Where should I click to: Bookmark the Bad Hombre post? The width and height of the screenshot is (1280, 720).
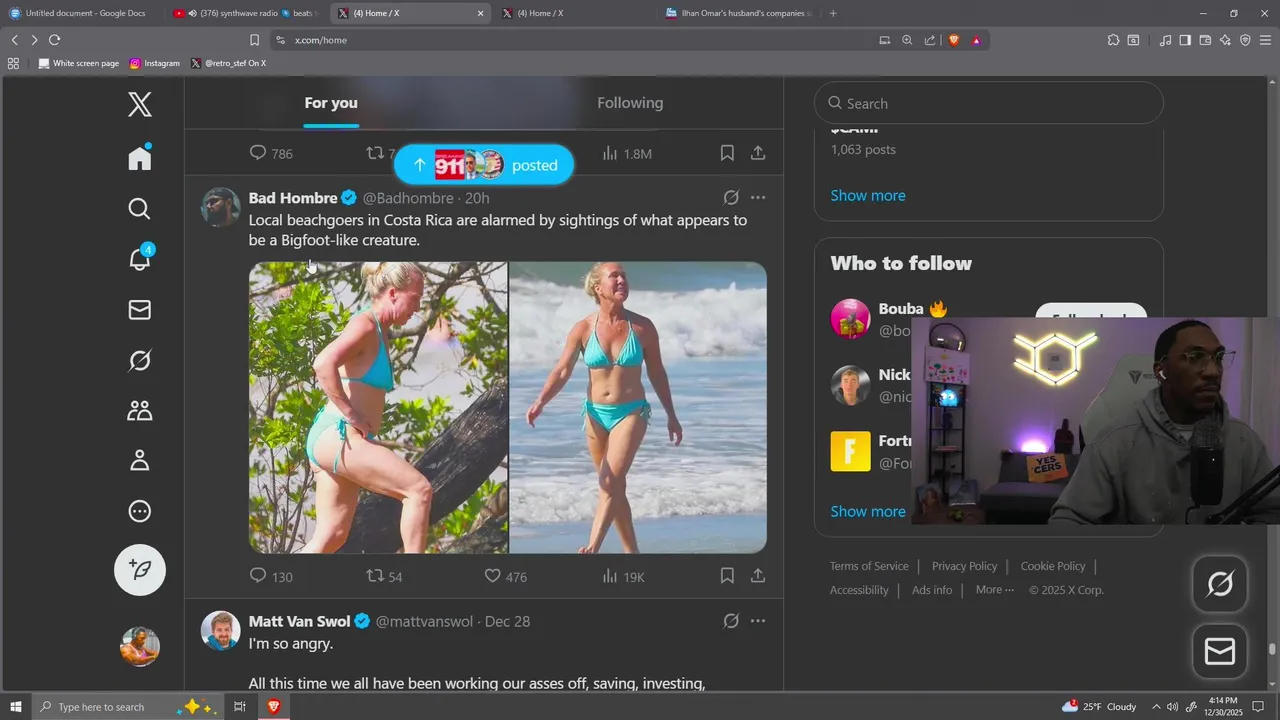tap(727, 576)
